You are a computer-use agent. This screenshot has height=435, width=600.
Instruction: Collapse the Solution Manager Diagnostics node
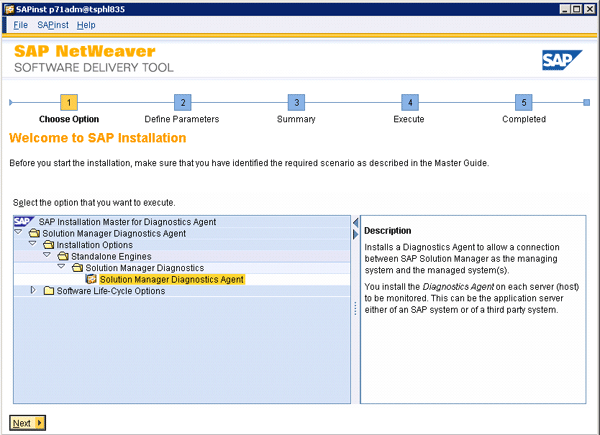click(x=61, y=267)
